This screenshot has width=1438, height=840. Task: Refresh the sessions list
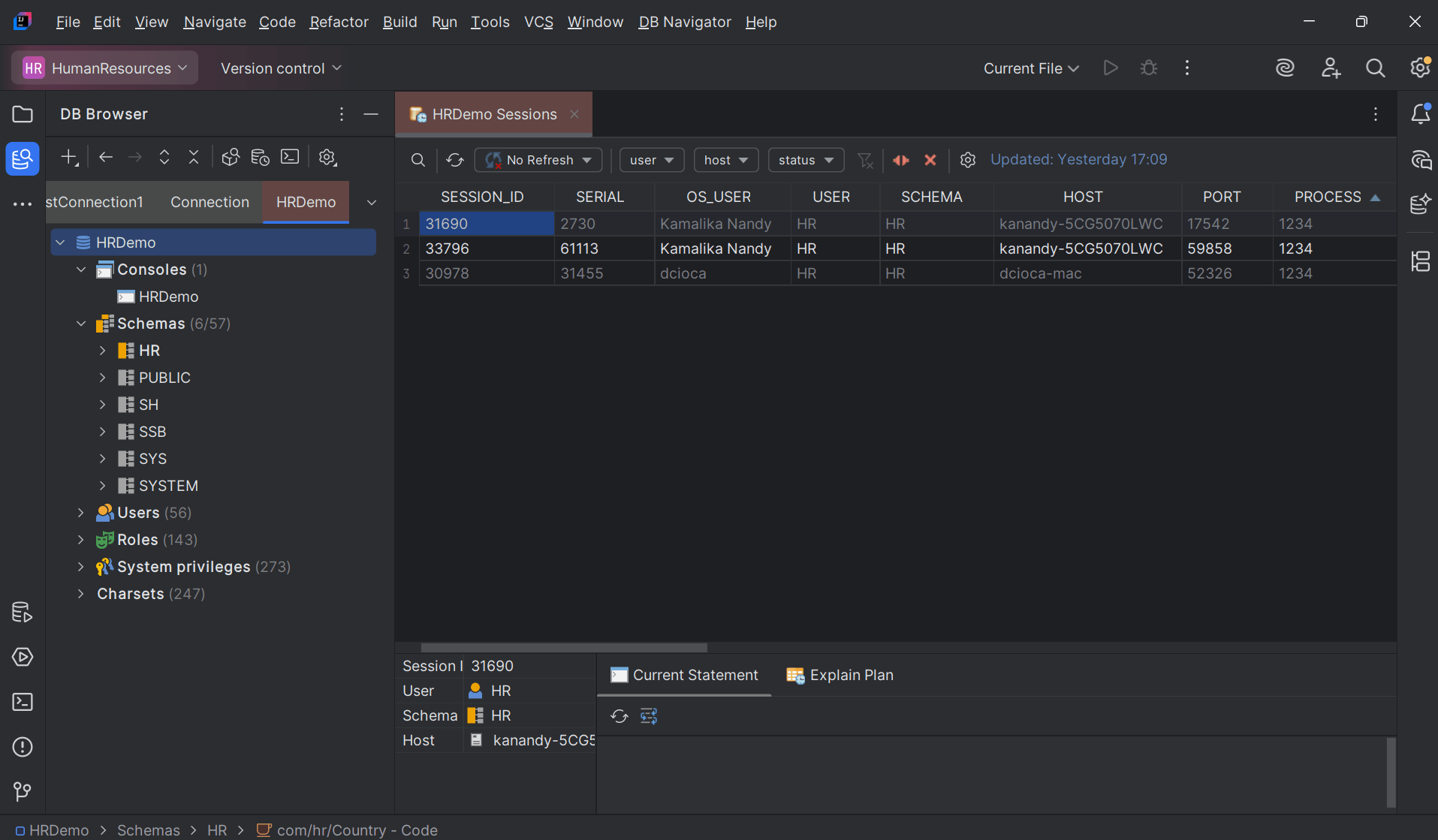coord(455,160)
